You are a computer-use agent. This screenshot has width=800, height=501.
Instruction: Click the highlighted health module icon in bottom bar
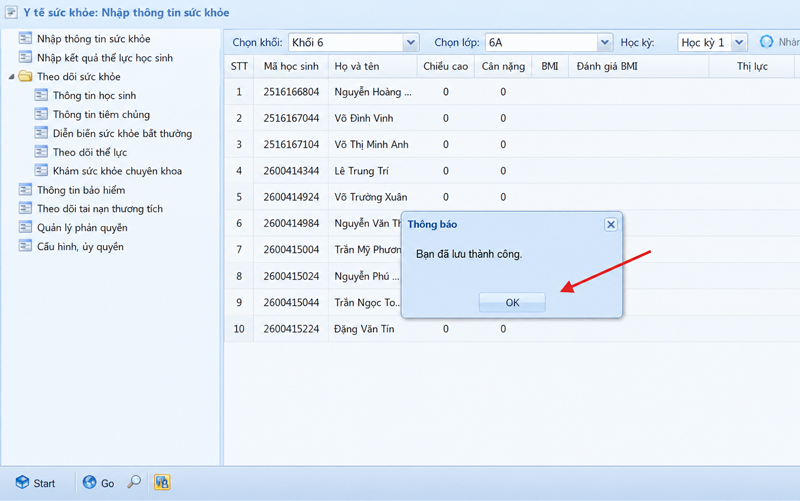pos(162,482)
